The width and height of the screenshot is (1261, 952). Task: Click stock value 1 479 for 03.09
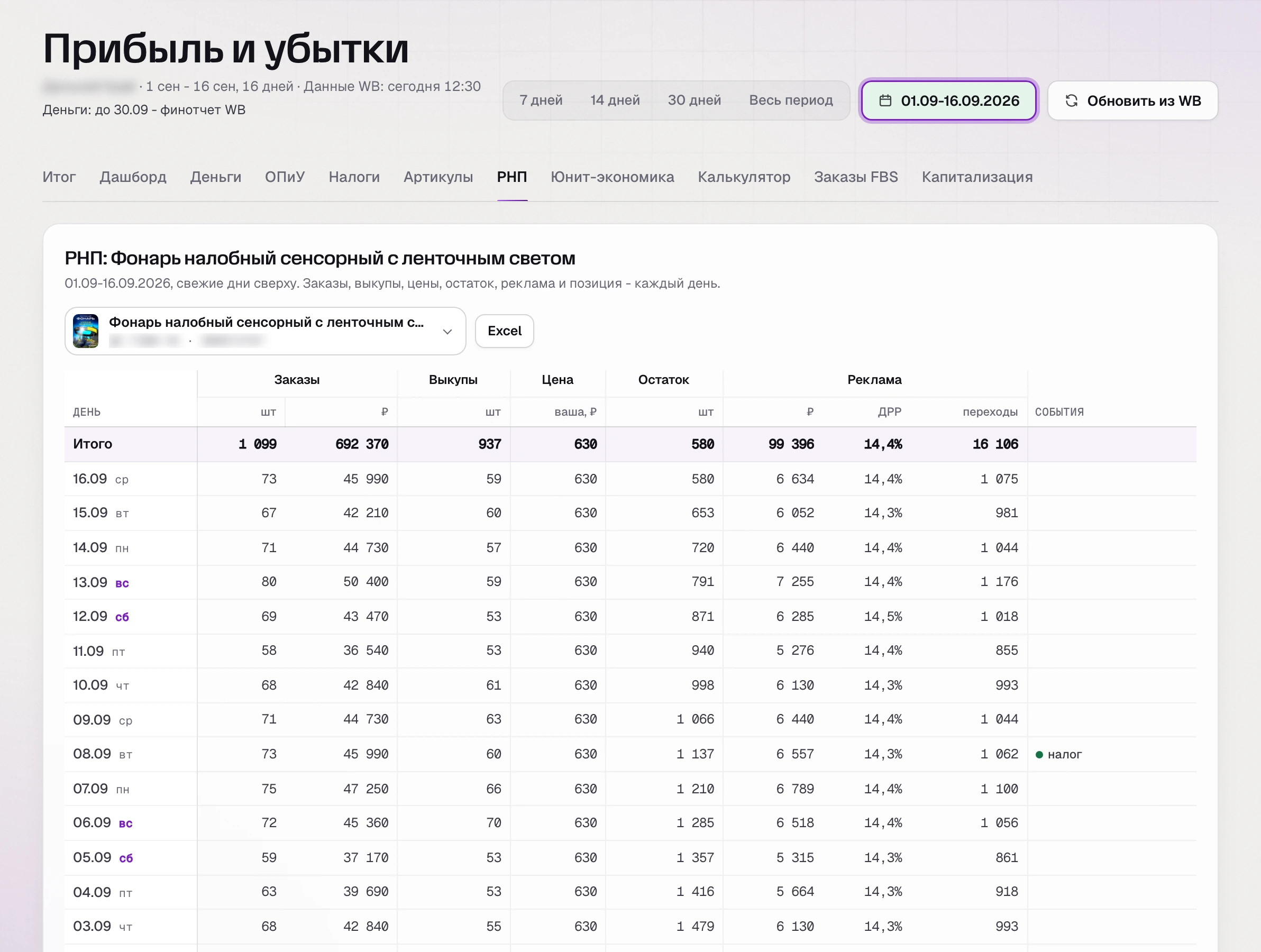[x=695, y=926]
